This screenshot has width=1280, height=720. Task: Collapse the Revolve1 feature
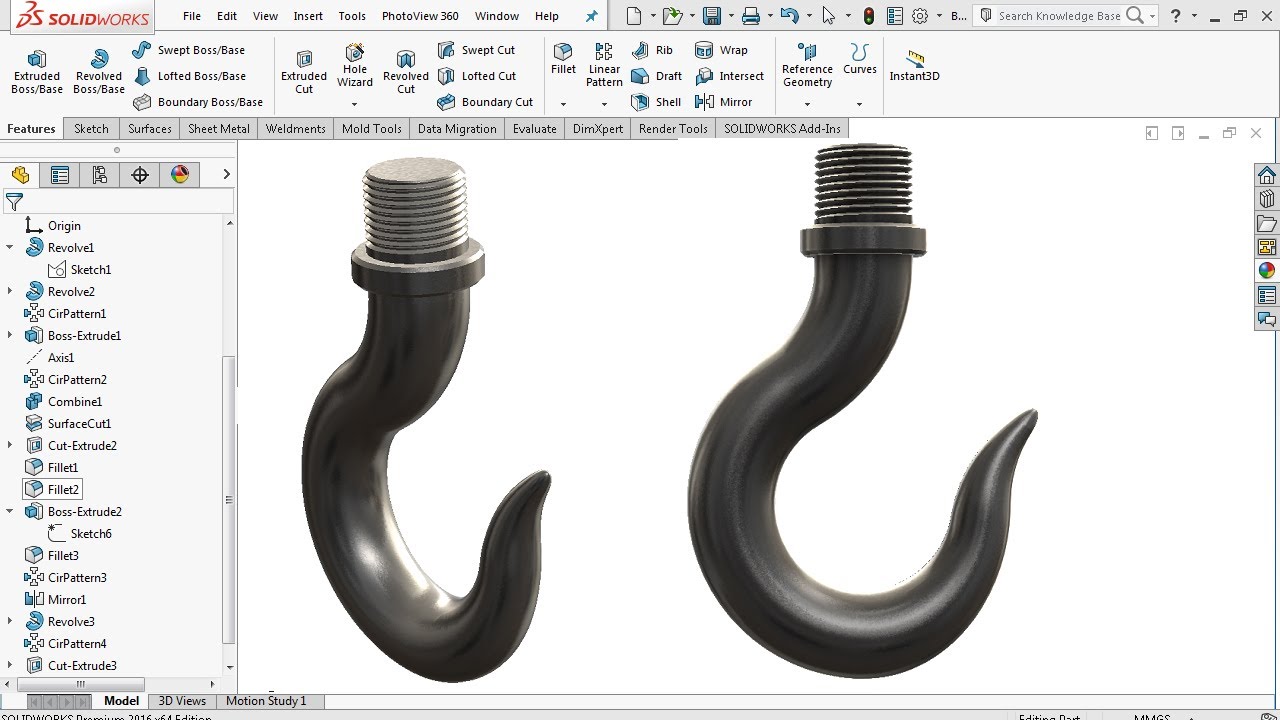pos(10,247)
